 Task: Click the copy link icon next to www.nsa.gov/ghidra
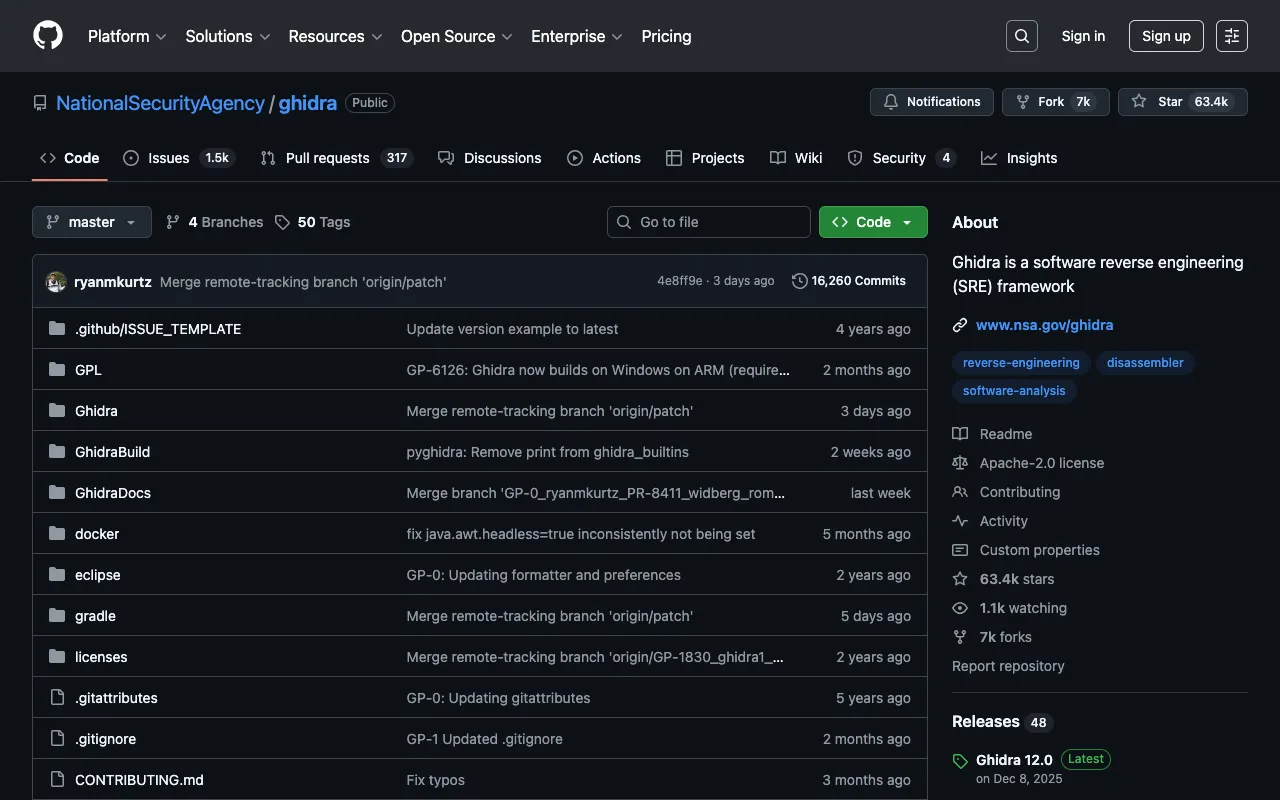(x=961, y=325)
